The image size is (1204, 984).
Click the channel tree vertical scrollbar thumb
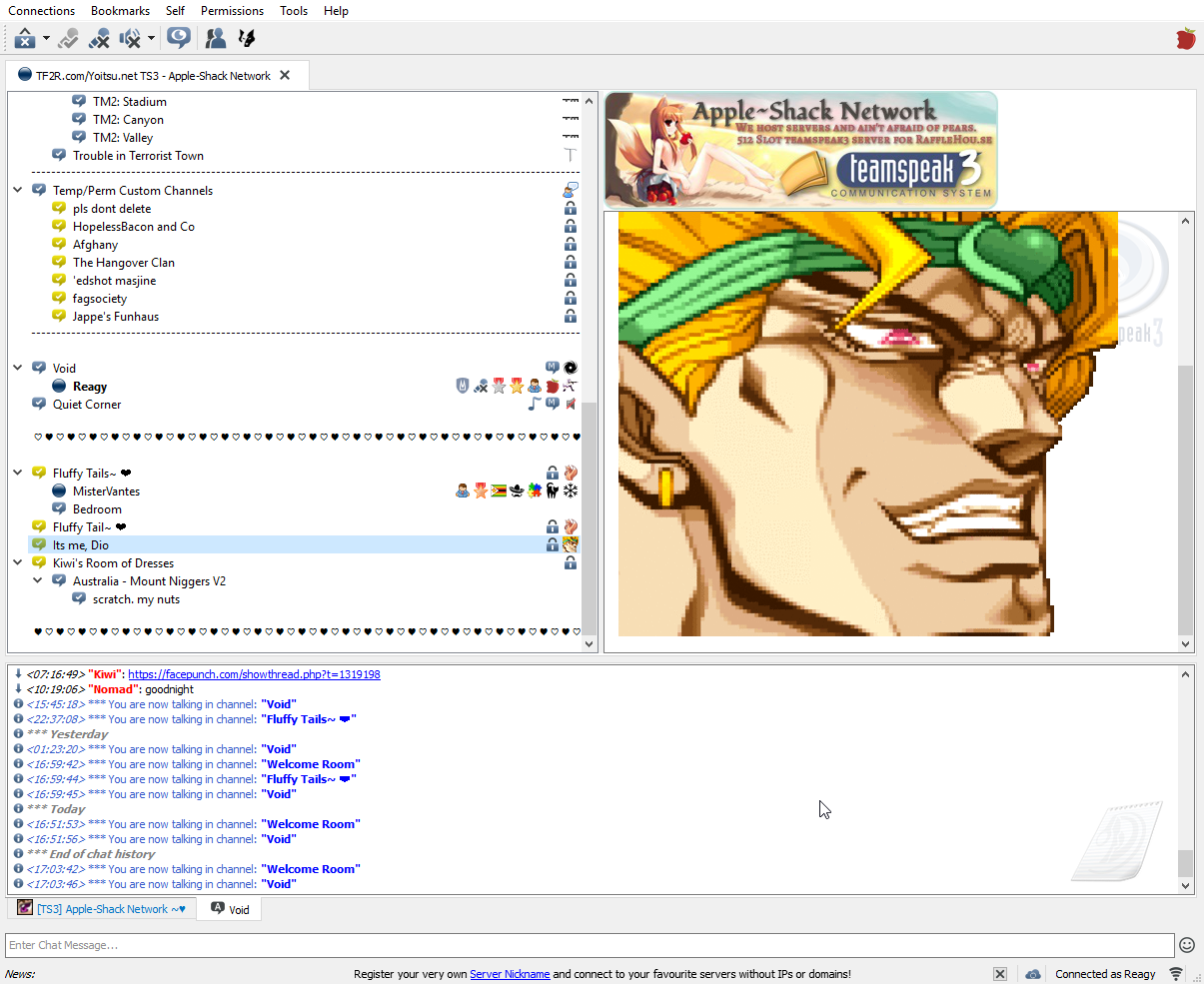(590, 517)
